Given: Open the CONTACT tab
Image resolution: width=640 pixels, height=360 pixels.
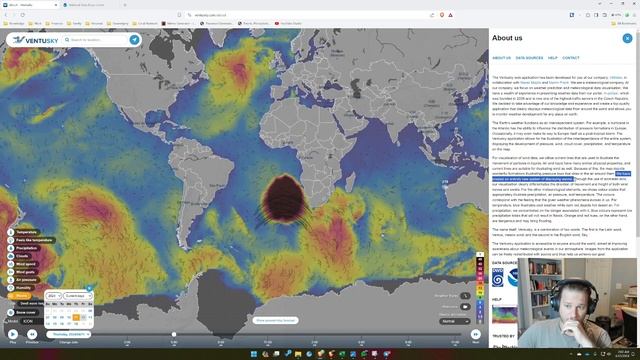Looking at the screenshot, I should tap(571, 58).
